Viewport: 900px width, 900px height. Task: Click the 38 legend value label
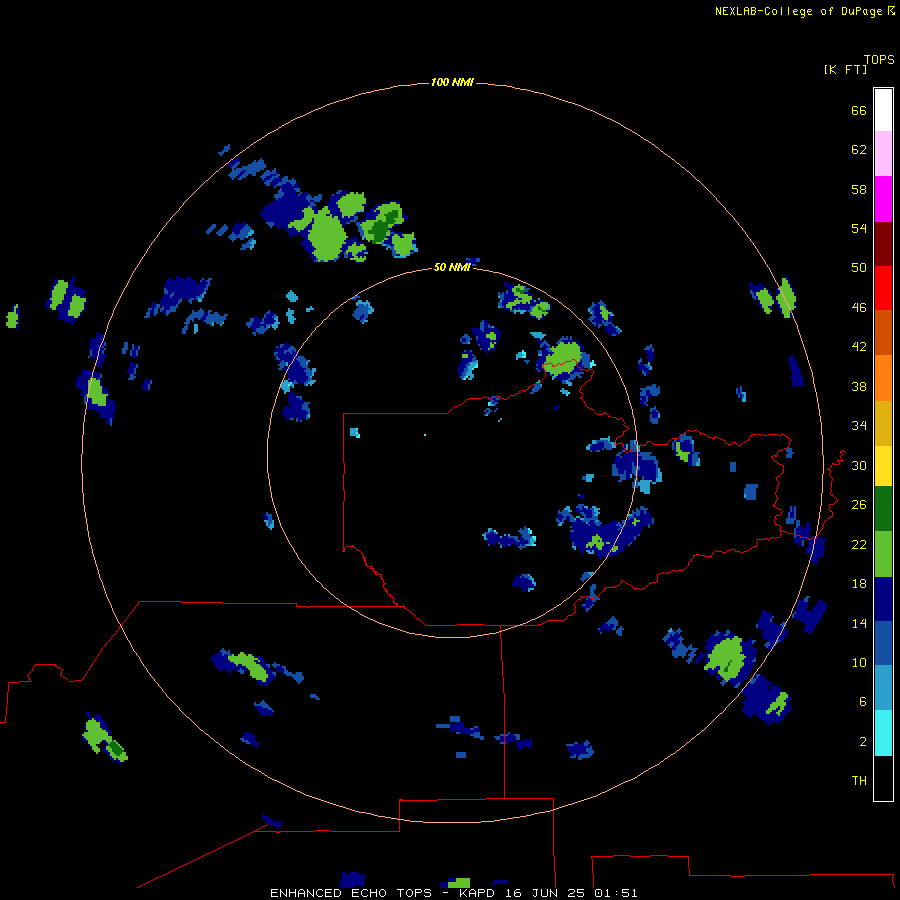click(859, 386)
